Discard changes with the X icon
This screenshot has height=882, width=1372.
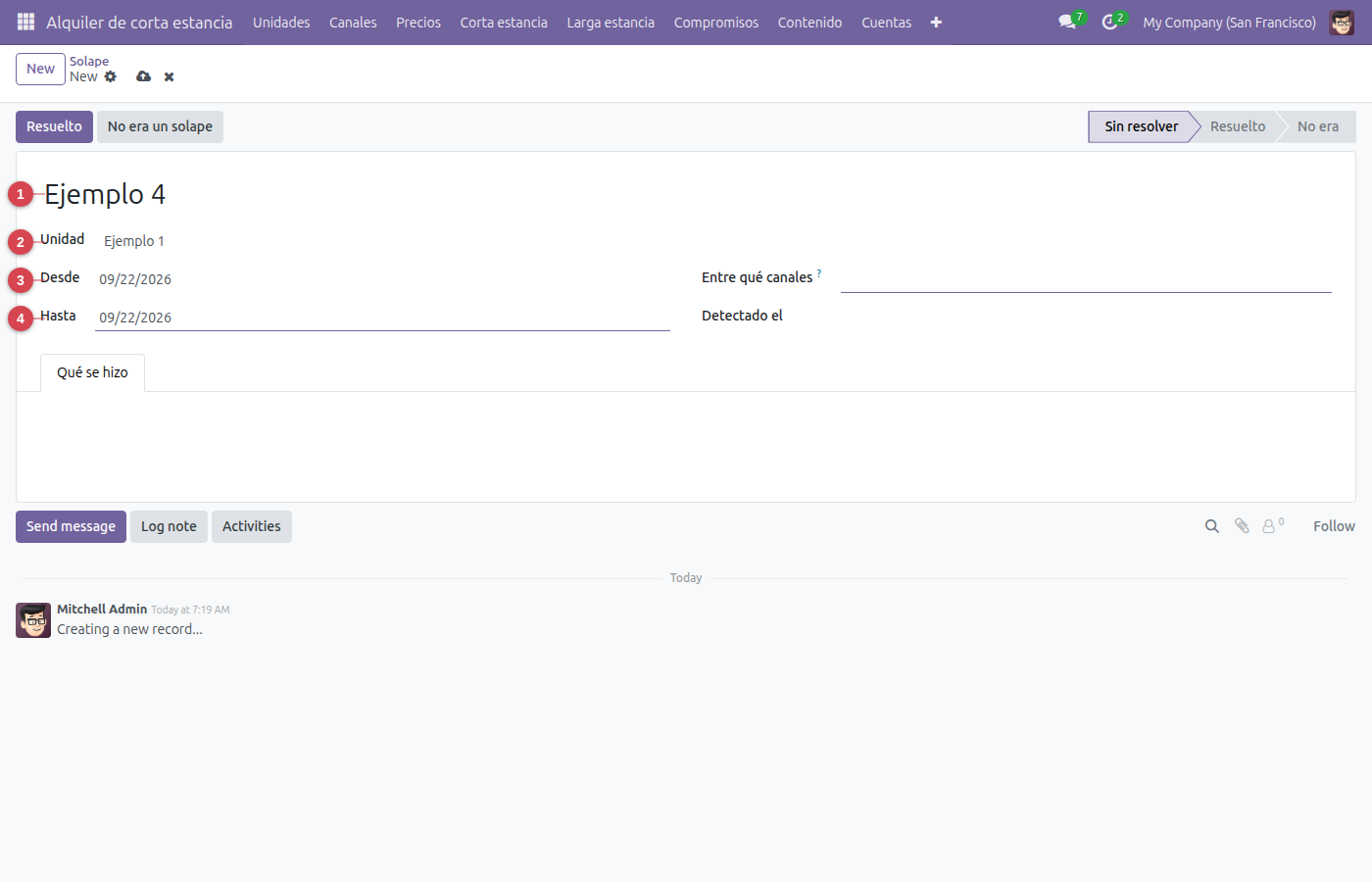click(x=170, y=76)
